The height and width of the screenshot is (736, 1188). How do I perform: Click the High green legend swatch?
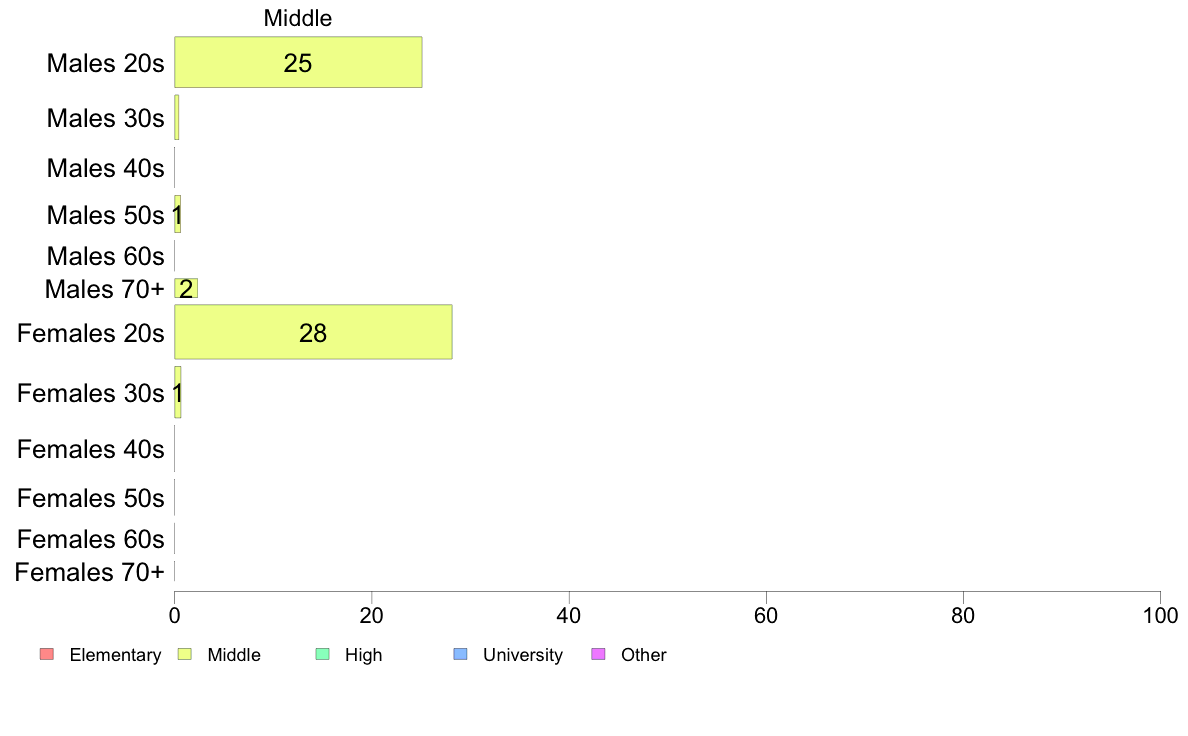pos(322,654)
